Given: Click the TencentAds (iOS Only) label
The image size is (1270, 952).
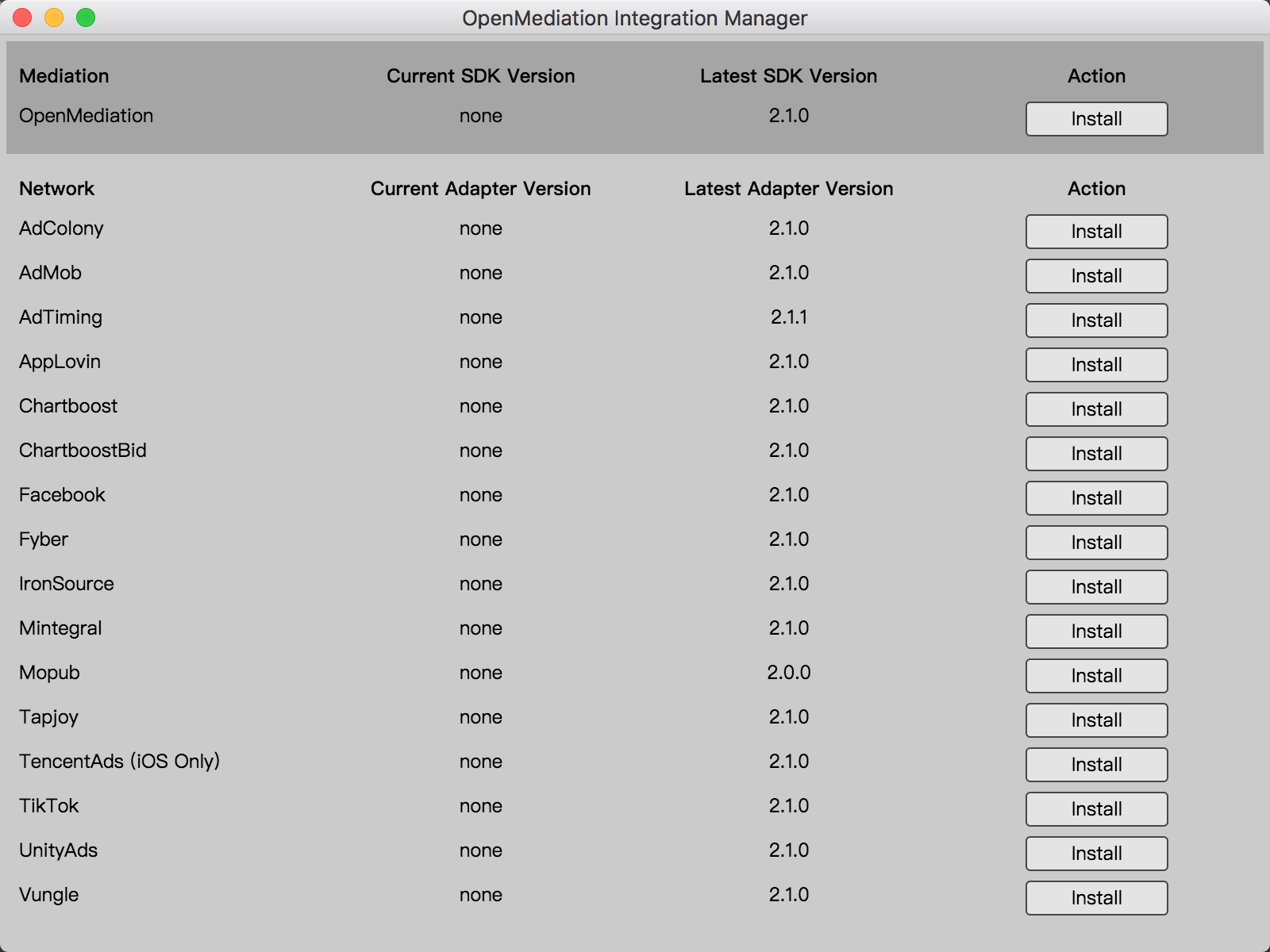Looking at the screenshot, I should coord(119,762).
